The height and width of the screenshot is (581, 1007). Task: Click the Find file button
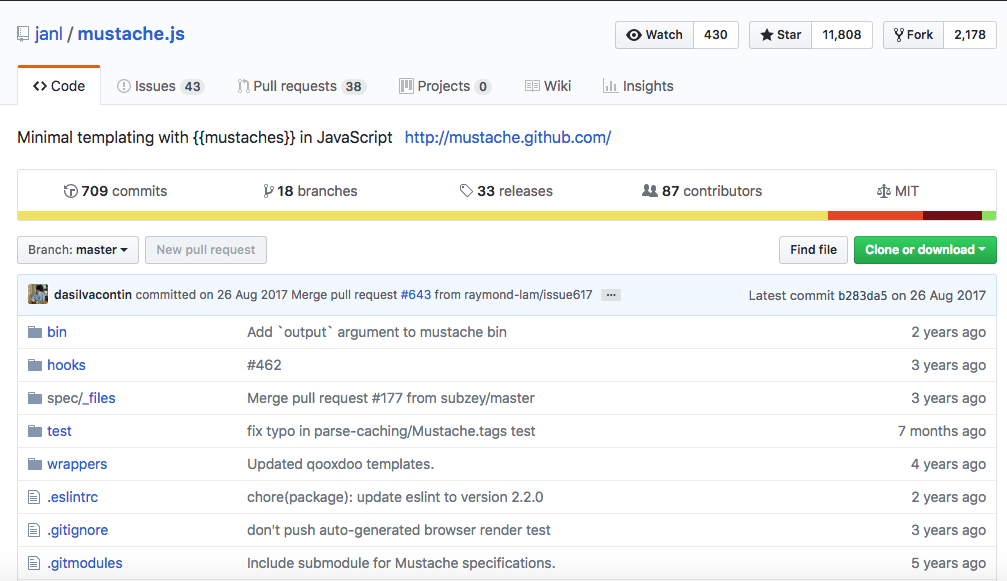813,250
